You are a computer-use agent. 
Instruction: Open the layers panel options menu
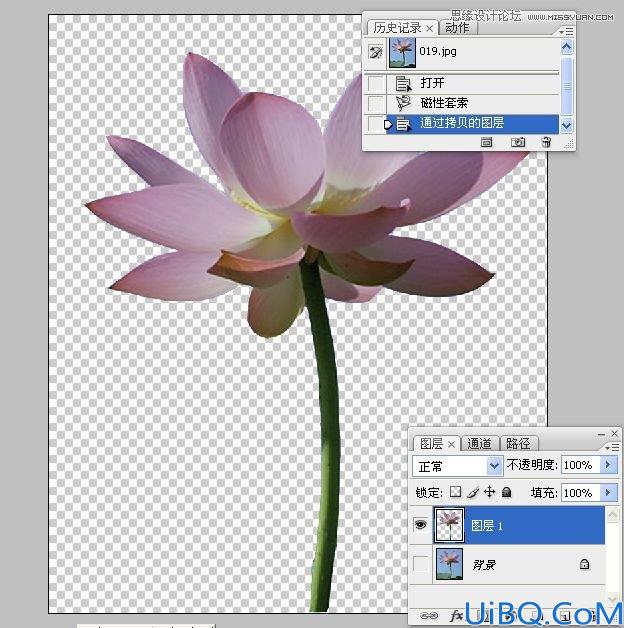[612, 447]
